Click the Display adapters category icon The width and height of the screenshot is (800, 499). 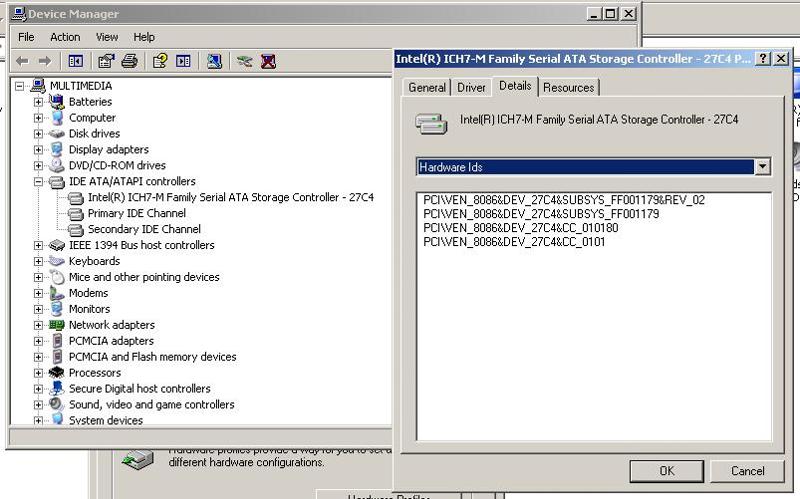pyautogui.click(x=57, y=149)
